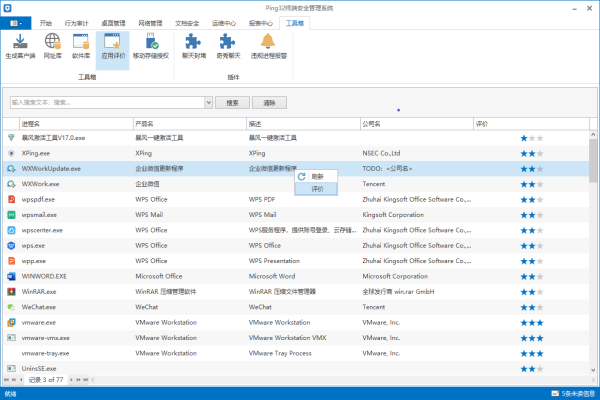Click the wpsmail.exe green icon

11,215
